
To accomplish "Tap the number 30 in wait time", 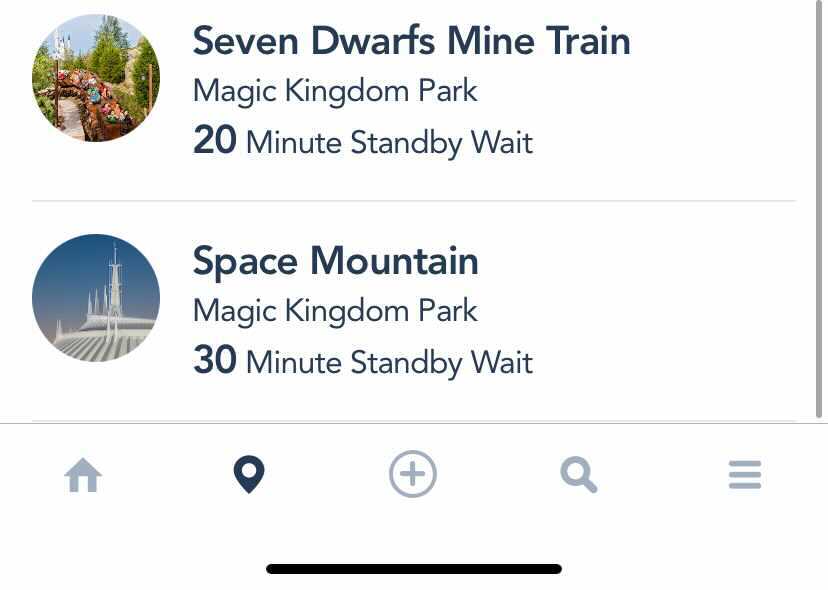I will (x=214, y=361).
